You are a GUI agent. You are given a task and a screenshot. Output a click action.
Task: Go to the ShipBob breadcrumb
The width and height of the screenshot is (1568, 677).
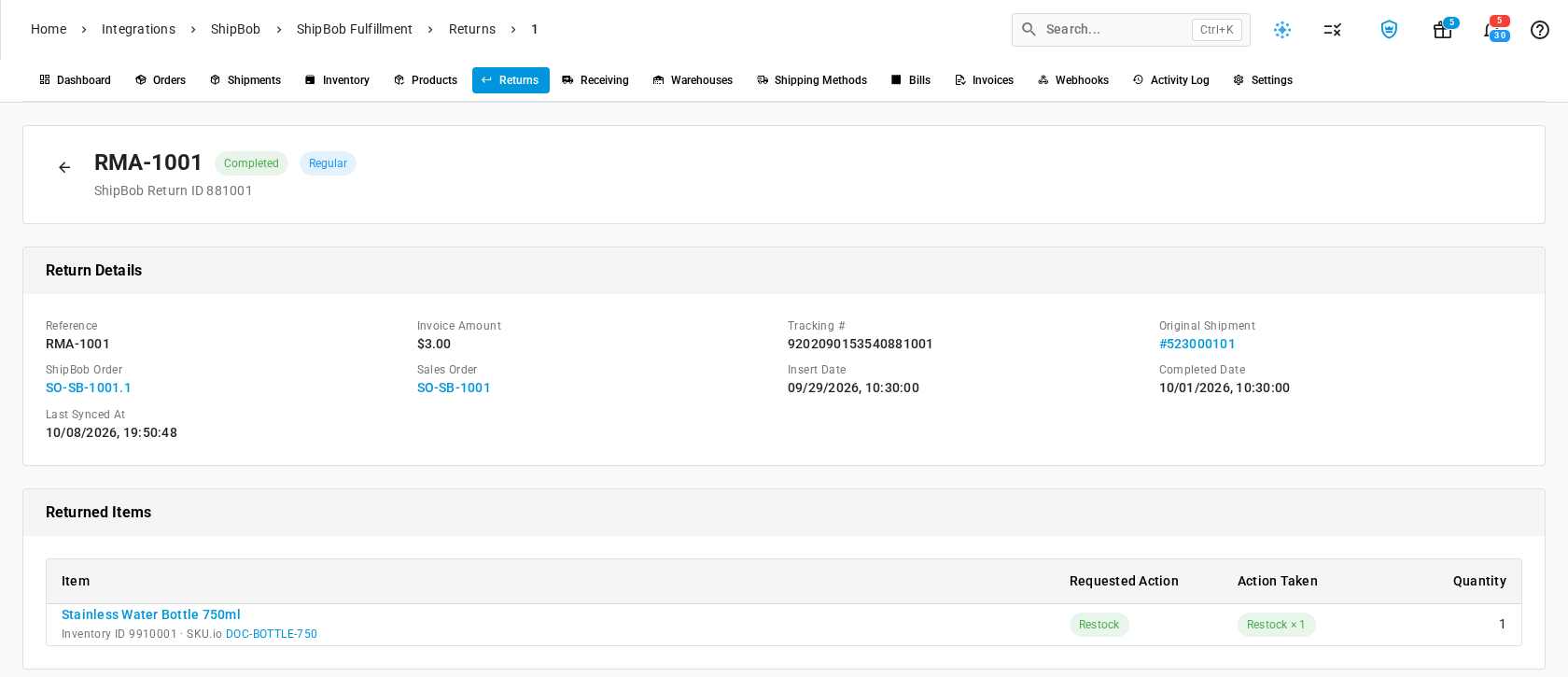click(x=235, y=29)
